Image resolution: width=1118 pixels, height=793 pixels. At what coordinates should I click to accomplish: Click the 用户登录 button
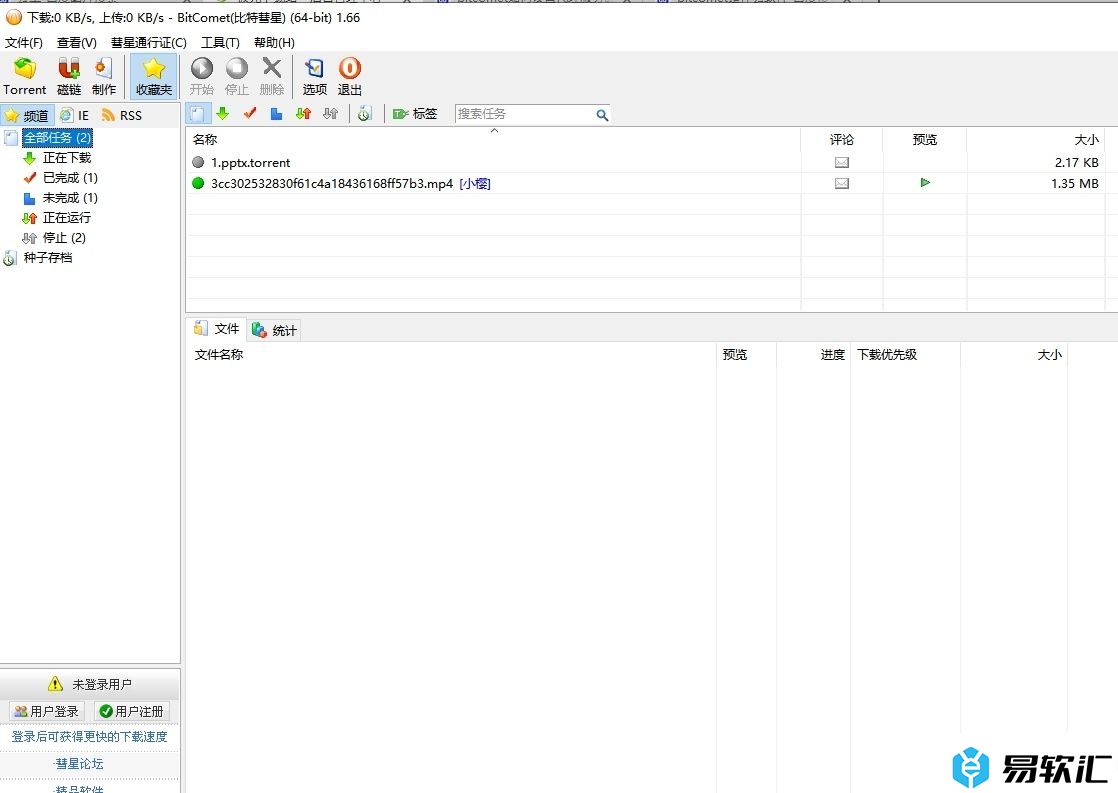coord(47,711)
